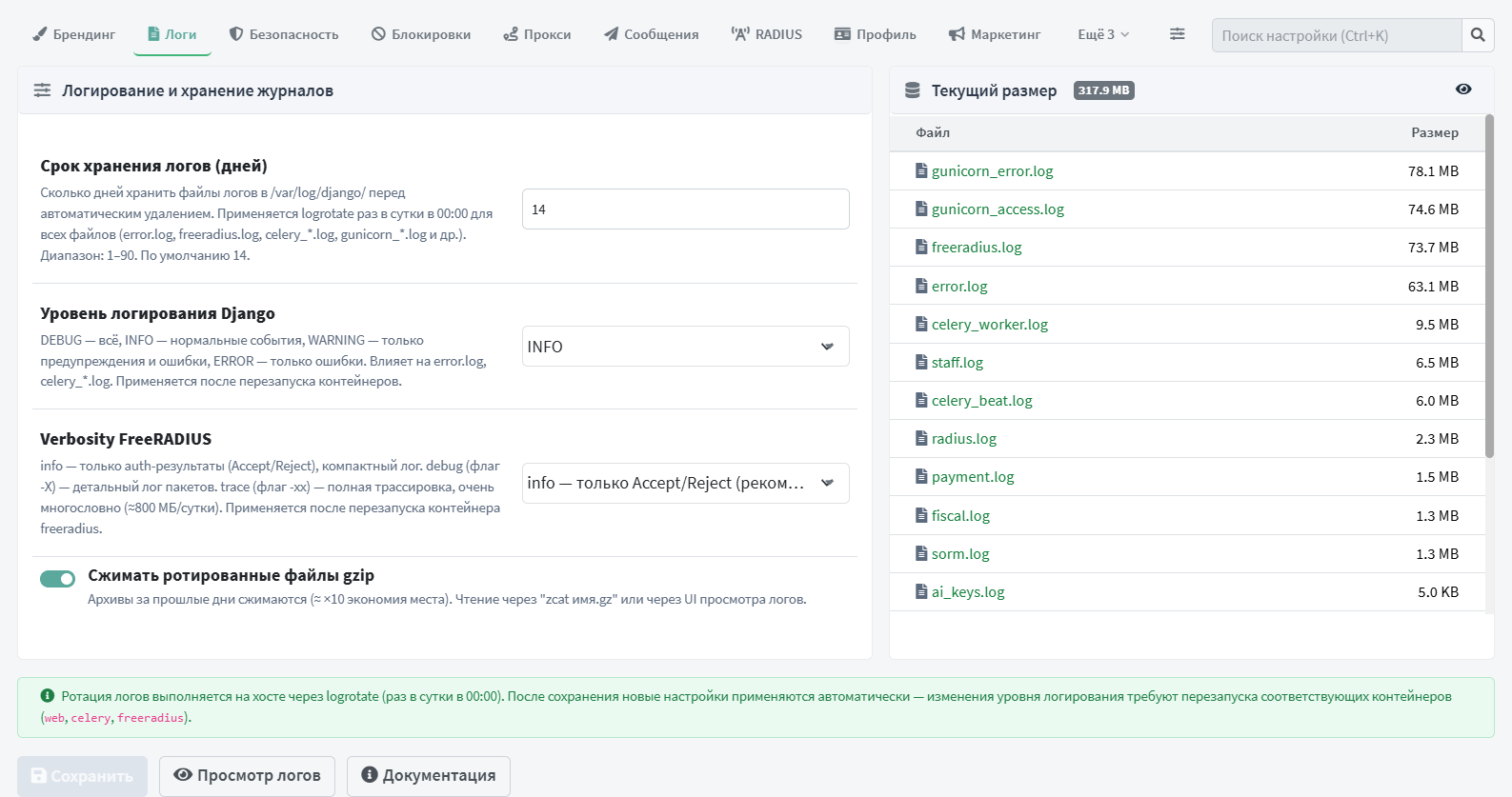This screenshot has height=797, width=1512.
Task: Click the file icon beside radius.log
Action: (921, 439)
